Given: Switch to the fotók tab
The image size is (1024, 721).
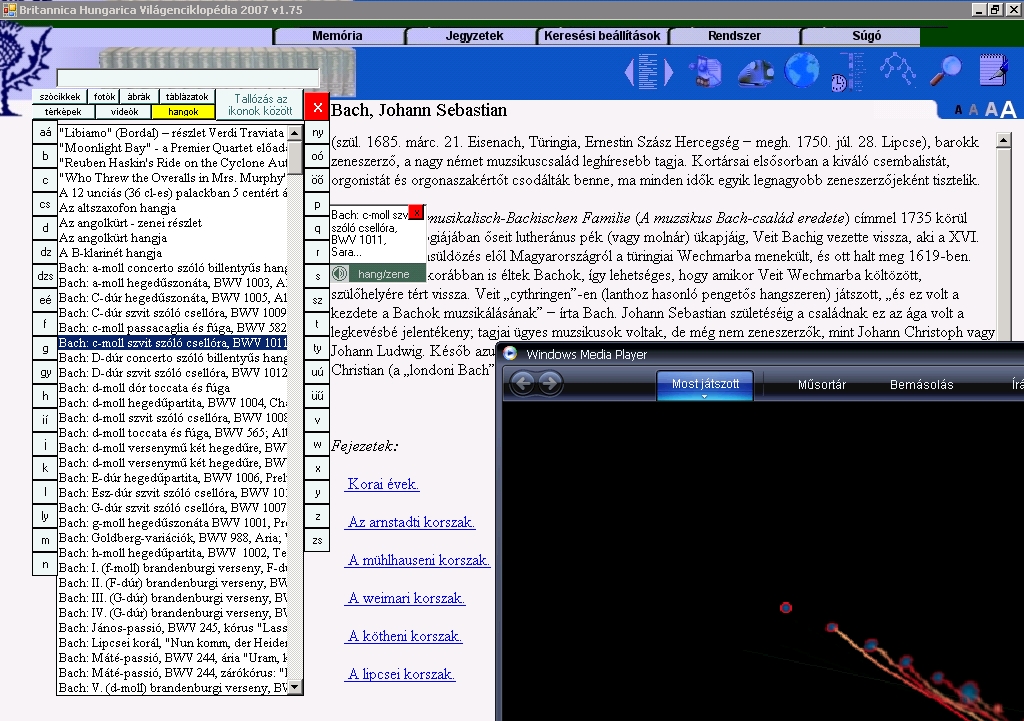Looking at the screenshot, I should pos(104,97).
